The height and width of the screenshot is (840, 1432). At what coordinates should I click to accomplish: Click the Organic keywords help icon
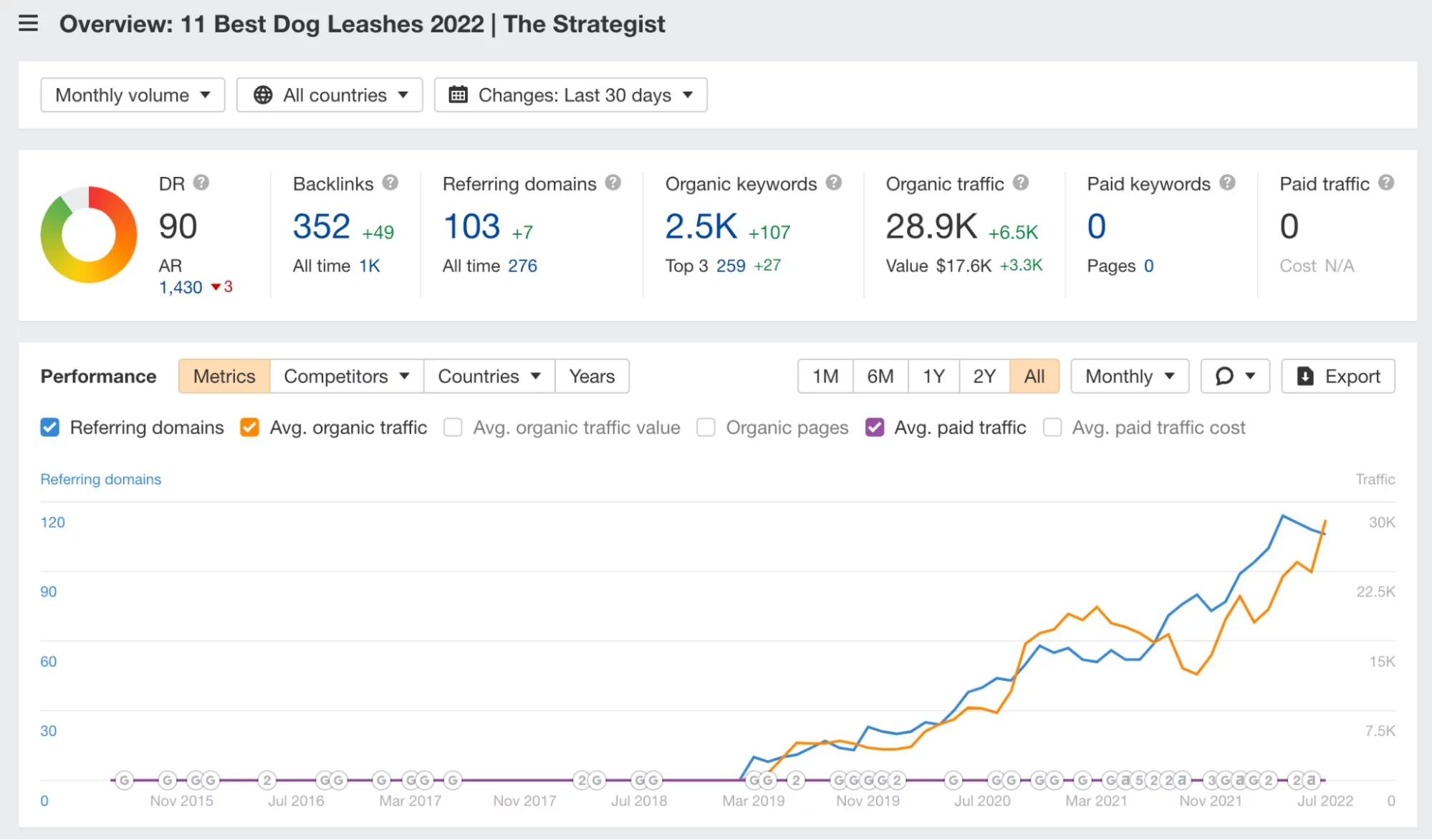coord(833,183)
